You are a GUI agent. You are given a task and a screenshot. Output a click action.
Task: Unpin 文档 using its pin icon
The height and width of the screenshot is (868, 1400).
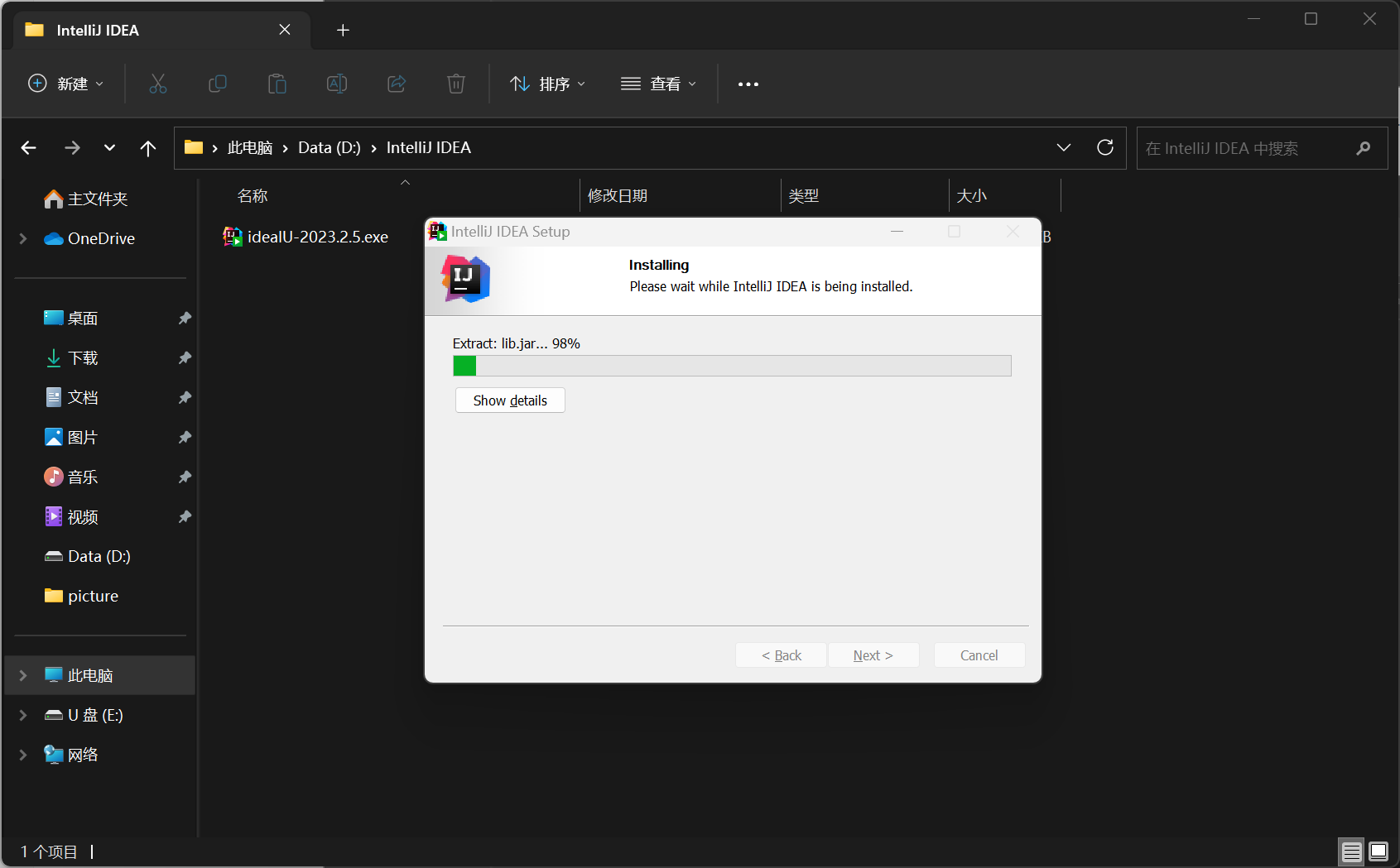pyautogui.click(x=185, y=397)
